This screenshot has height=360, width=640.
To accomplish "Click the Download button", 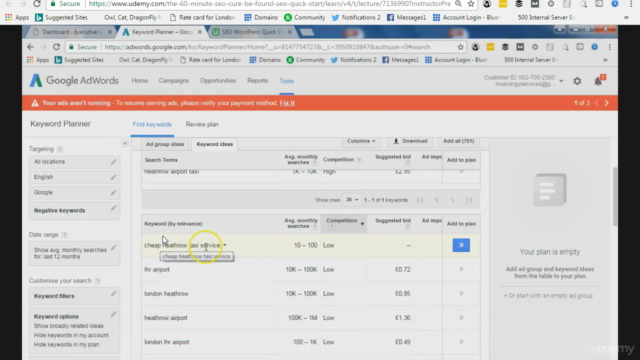I will [x=410, y=141].
